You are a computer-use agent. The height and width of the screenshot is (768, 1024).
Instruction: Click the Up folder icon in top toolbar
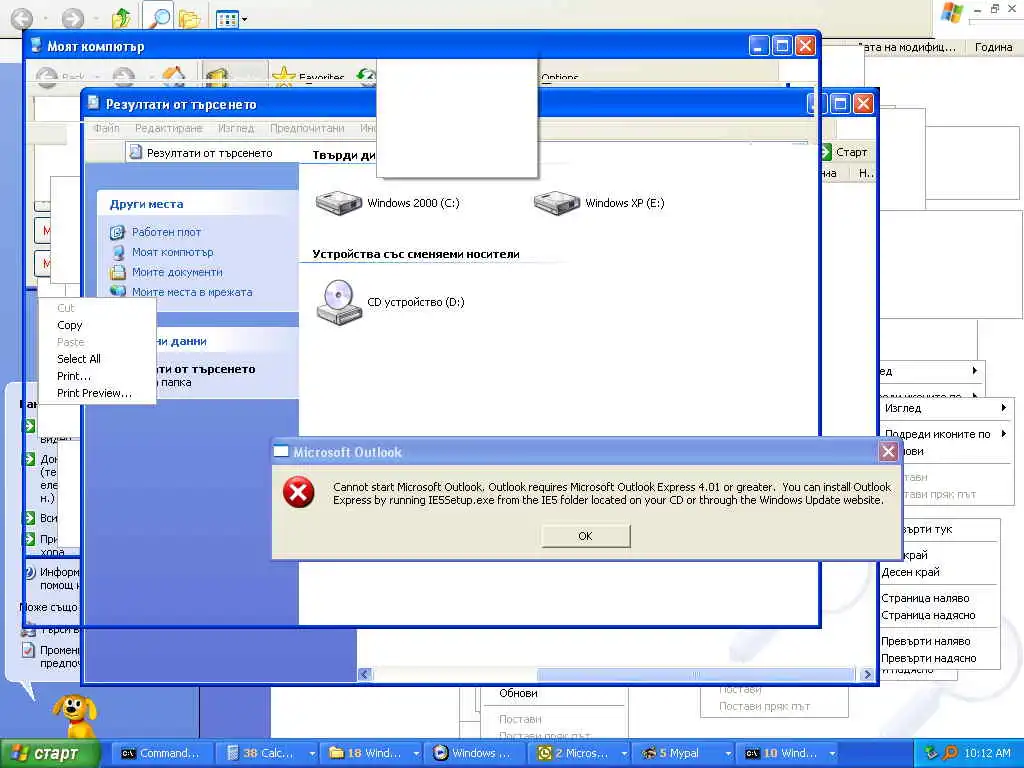(121, 18)
